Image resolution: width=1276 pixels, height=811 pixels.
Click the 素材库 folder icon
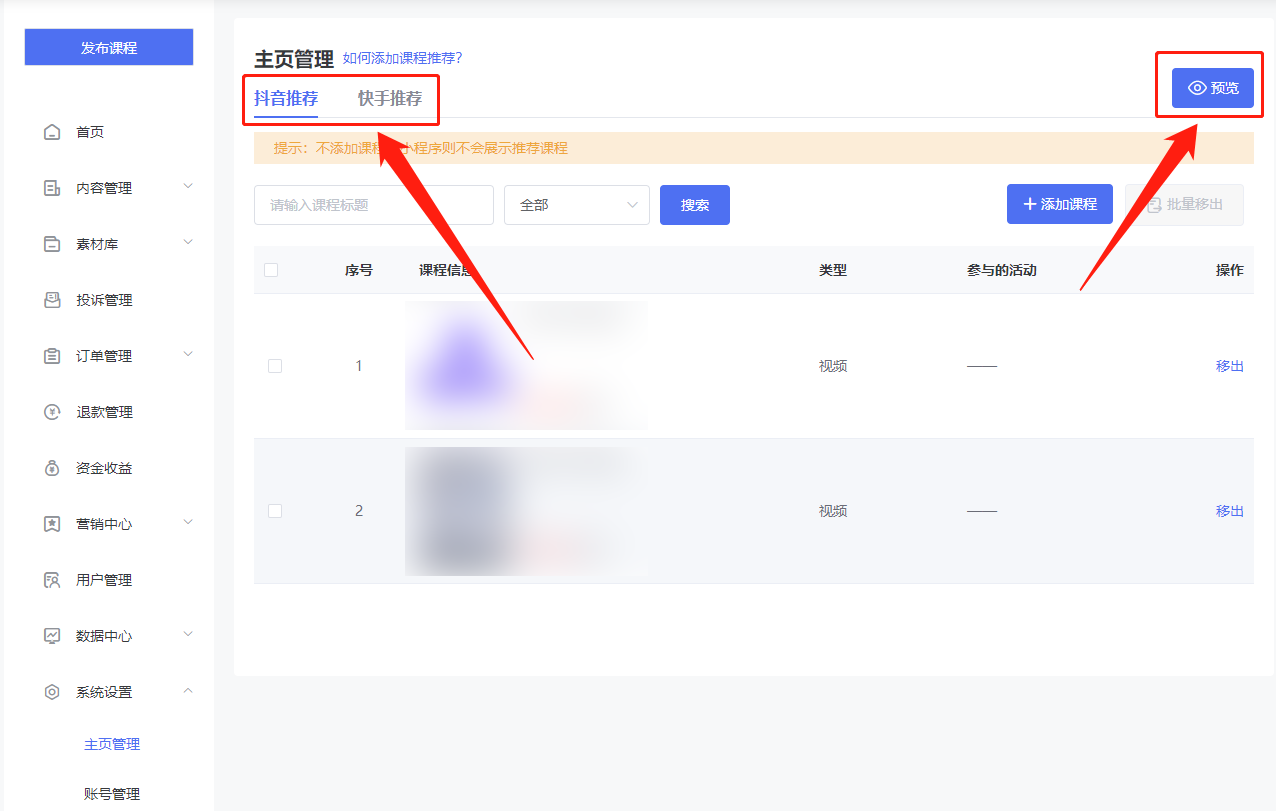coord(52,244)
